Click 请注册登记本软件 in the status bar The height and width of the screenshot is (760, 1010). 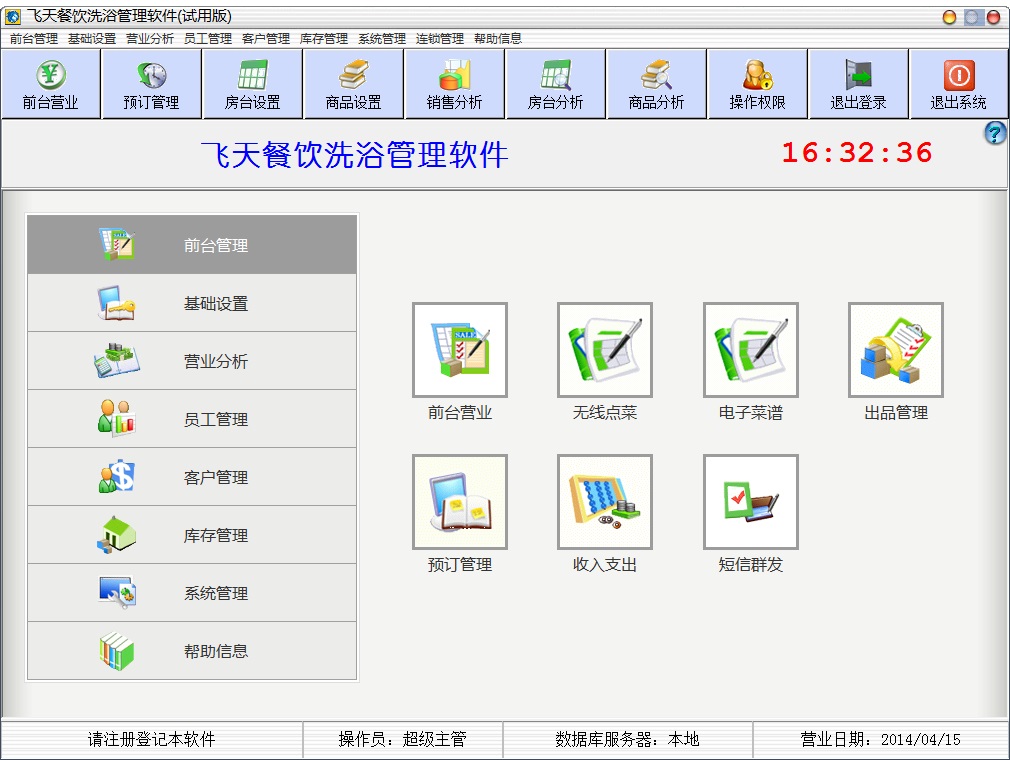(152, 740)
